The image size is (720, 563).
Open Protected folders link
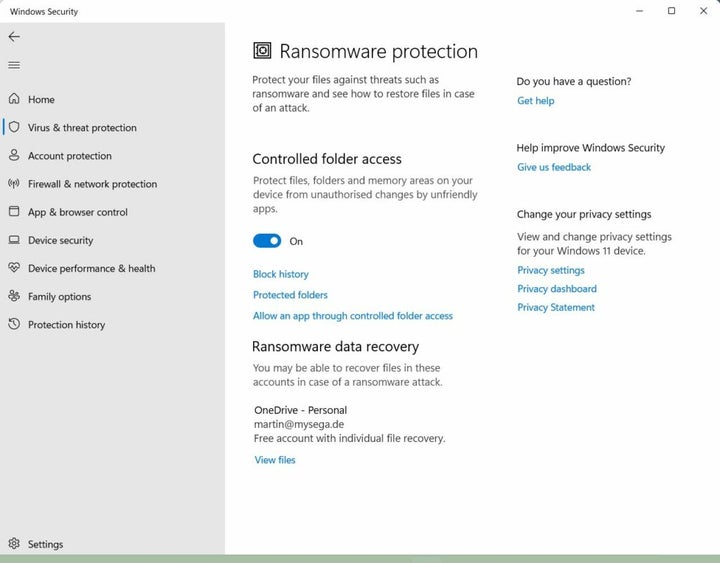click(290, 295)
